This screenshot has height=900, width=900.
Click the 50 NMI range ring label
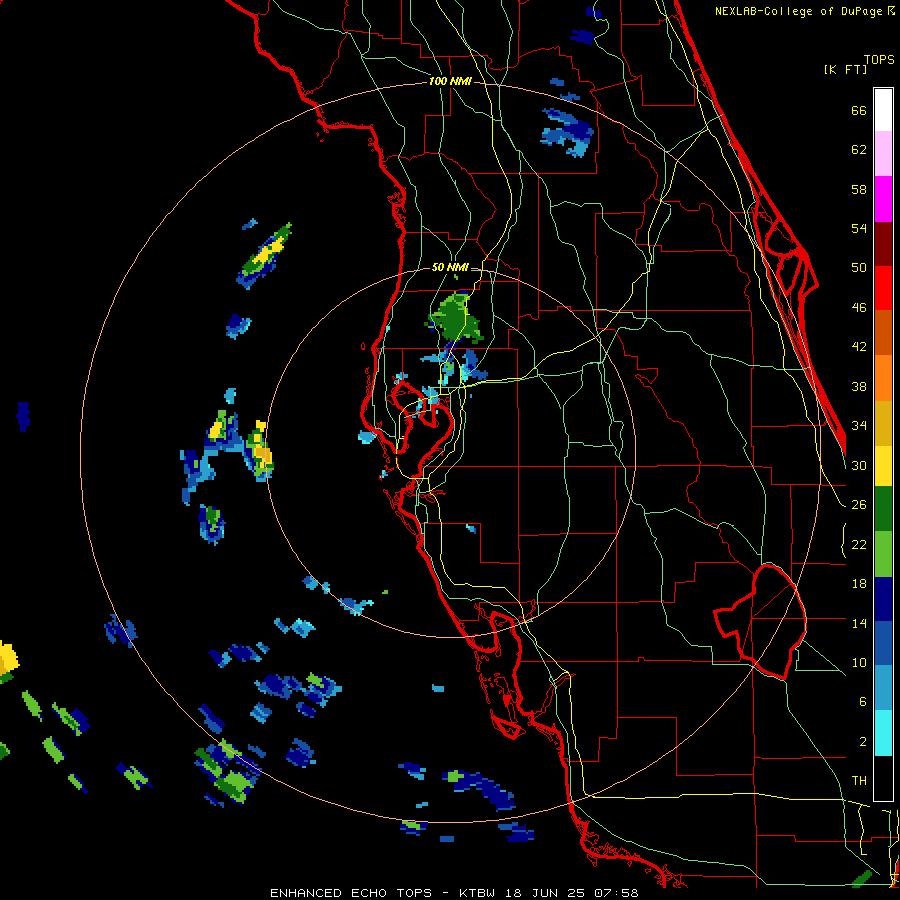click(x=450, y=267)
